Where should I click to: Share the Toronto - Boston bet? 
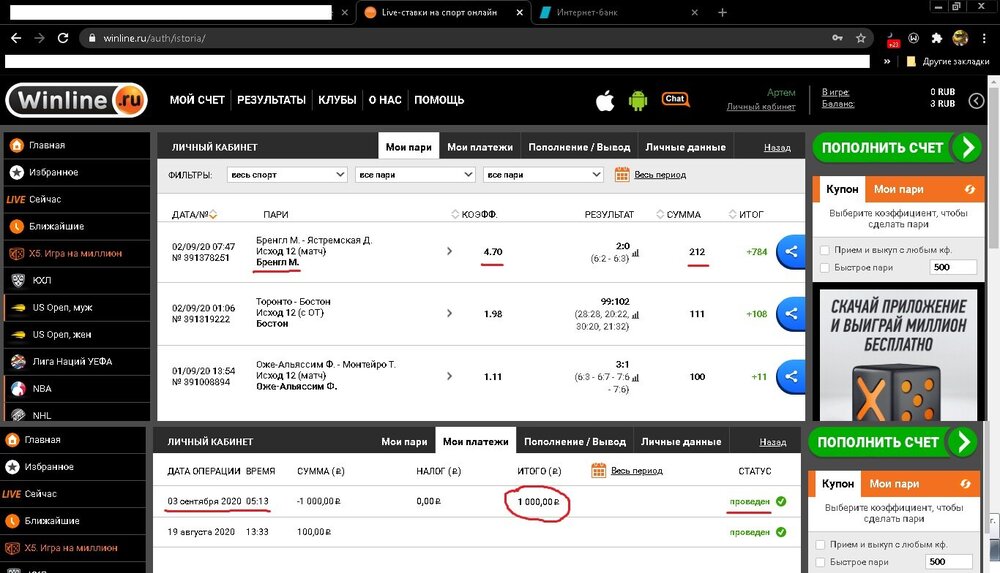pos(791,314)
